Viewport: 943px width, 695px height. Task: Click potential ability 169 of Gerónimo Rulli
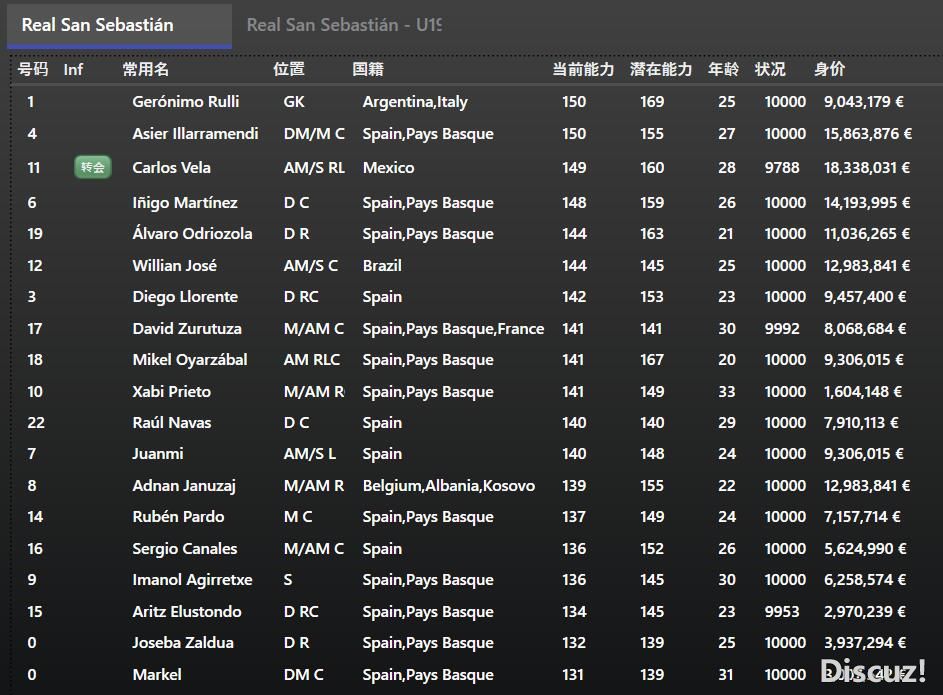point(652,102)
